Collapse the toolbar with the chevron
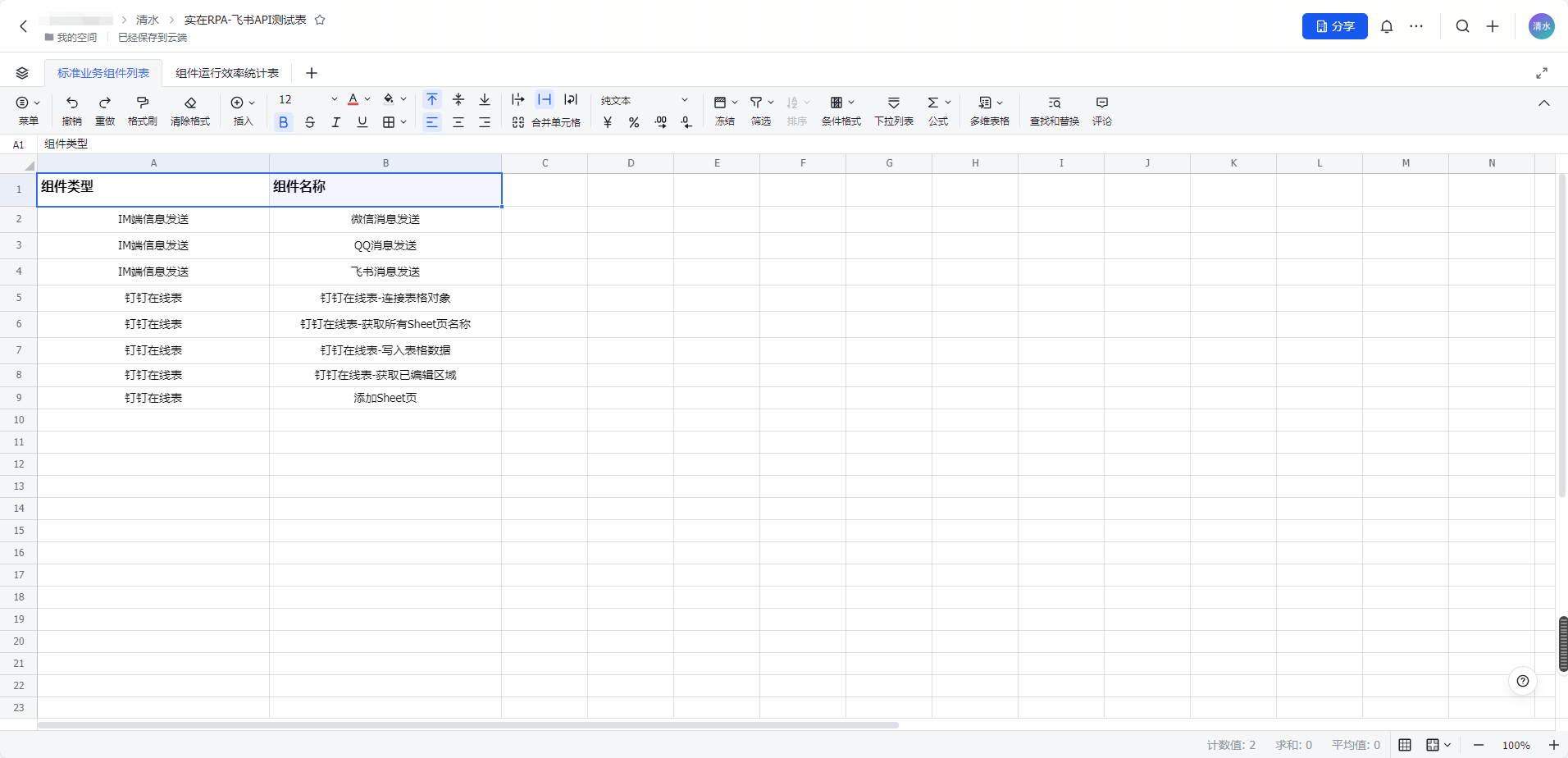 pos(1543,103)
